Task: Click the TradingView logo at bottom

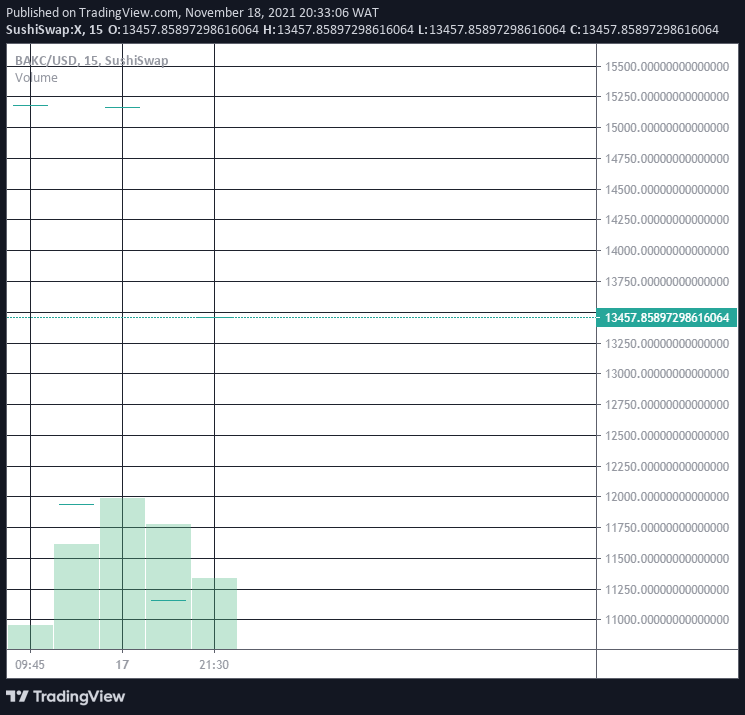Action: click(66, 696)
